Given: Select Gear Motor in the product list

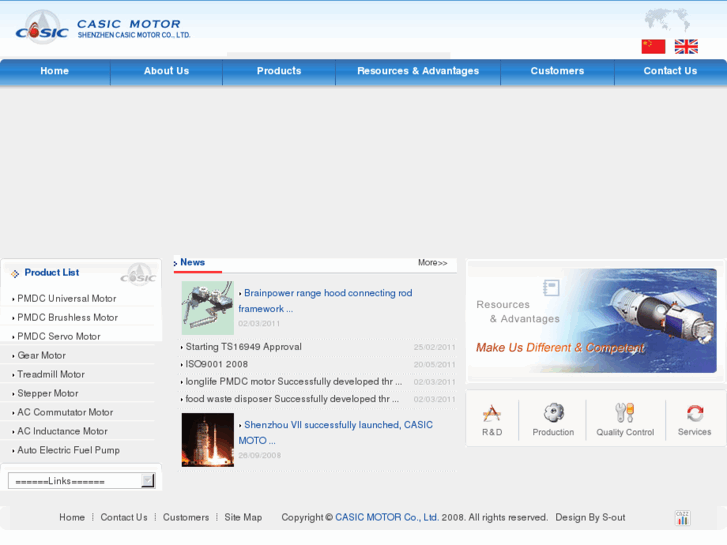Looking at the screenshot, I should tap(42, 356).
